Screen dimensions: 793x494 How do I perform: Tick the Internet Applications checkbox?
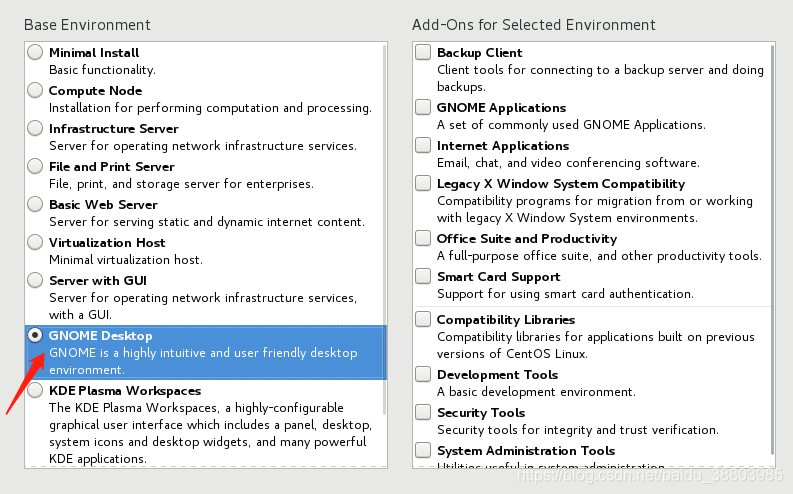tap(424, 145)
